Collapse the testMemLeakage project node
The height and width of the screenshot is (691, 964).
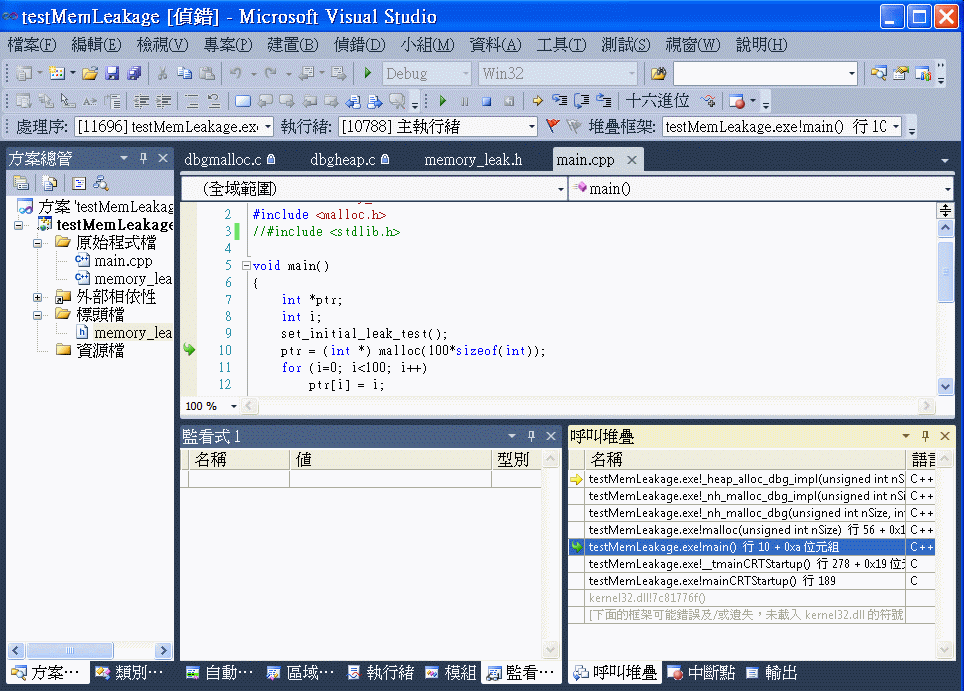[x=19, y=225]
